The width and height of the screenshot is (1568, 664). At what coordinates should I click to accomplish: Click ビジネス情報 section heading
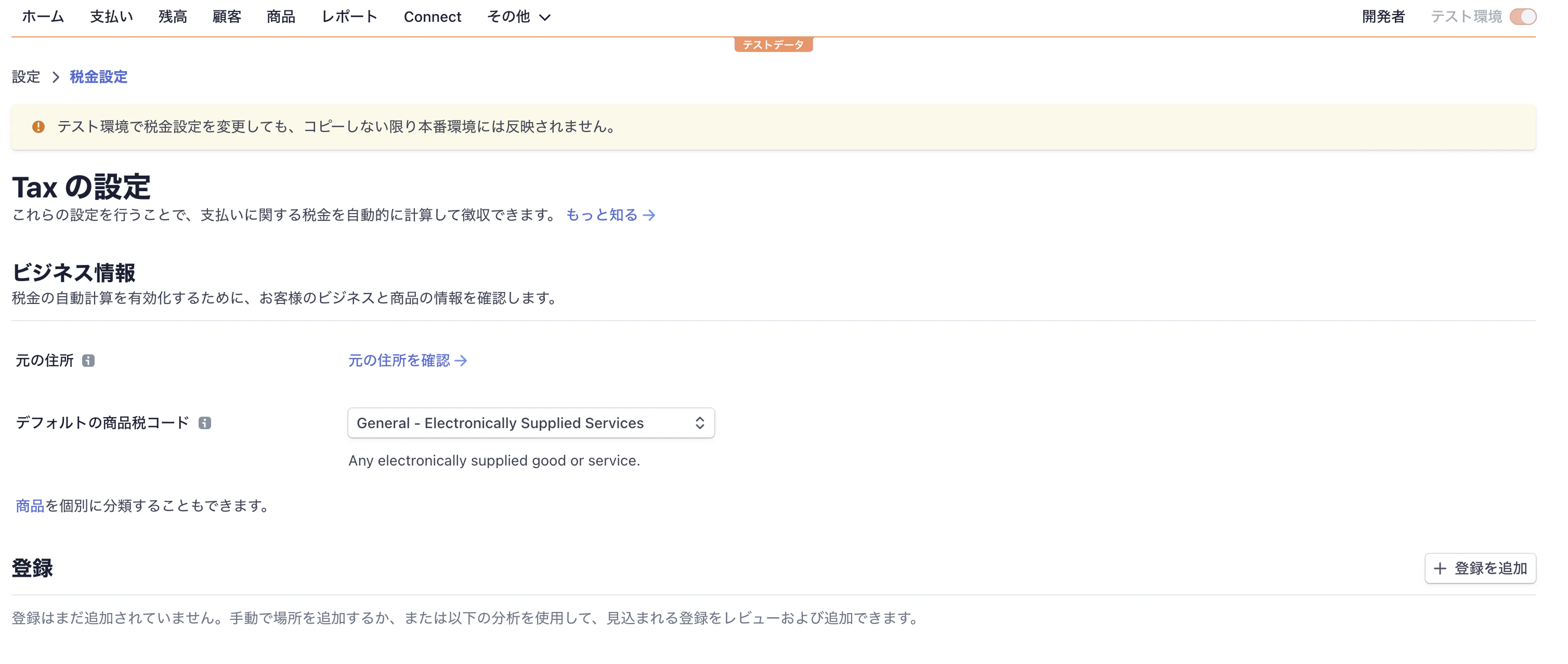74,272
